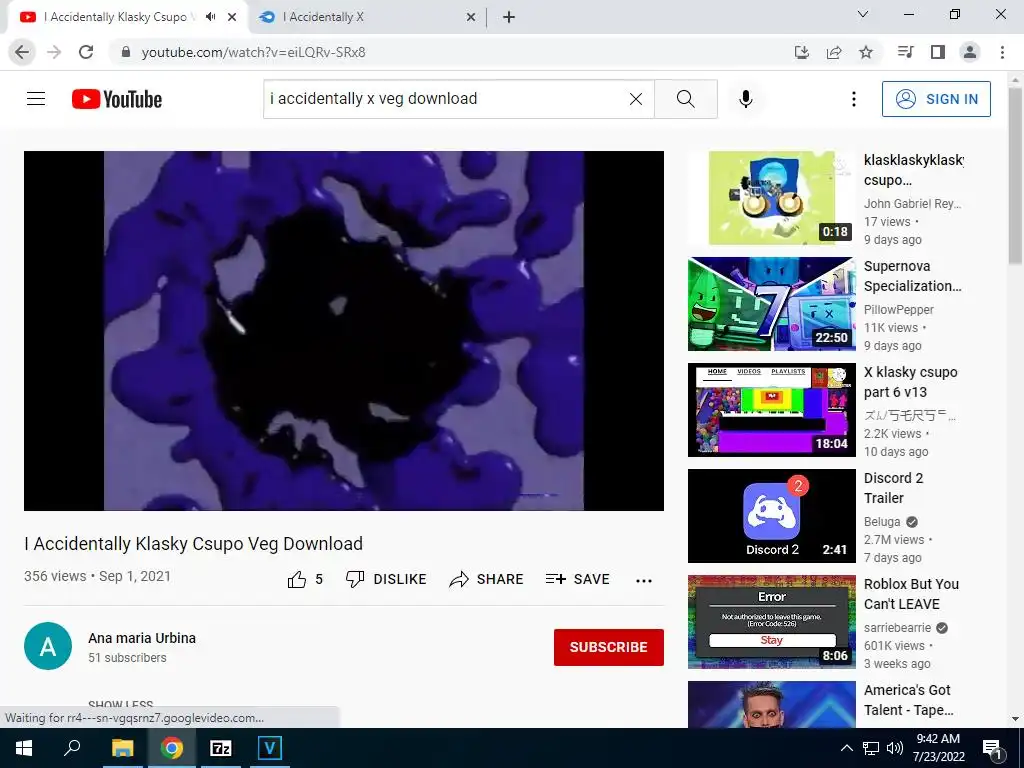Viewport: 1024px width, 768px height.
Task: Open 'X klasky csupo part 6 v13' title
Action: [910, 382]
